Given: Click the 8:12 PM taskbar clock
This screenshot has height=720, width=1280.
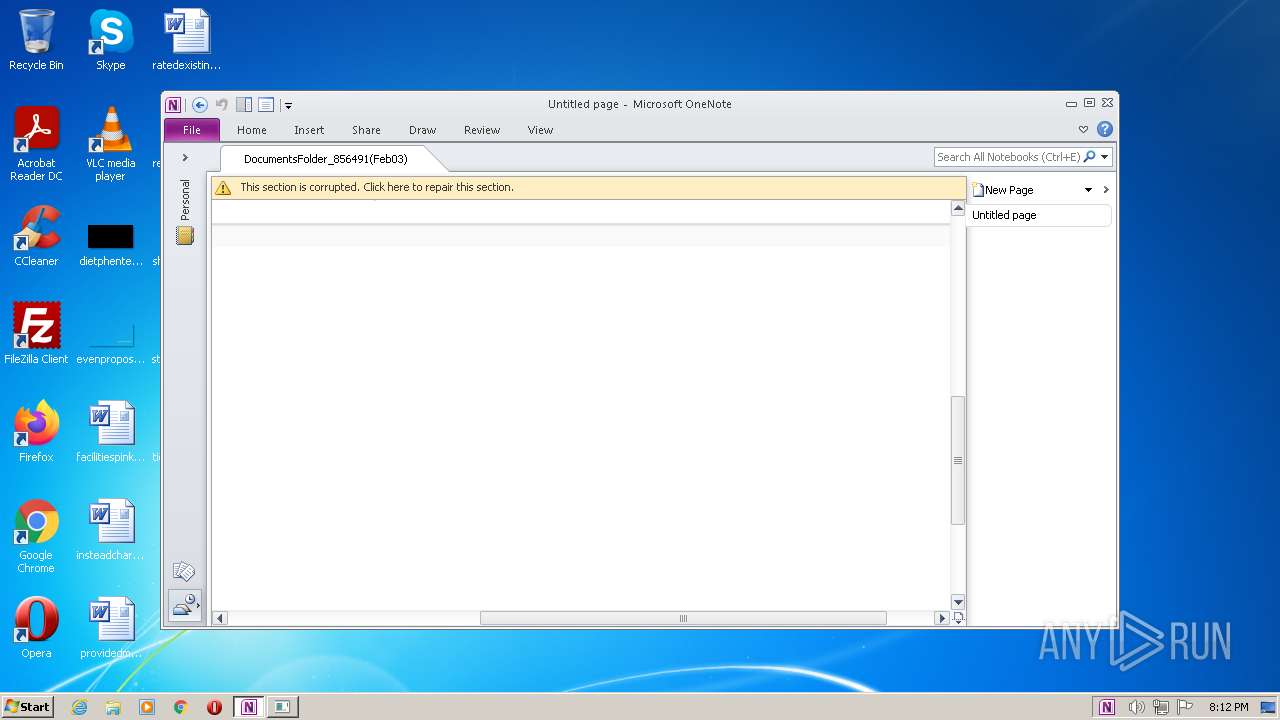Looking at the screenshot, I should pos(1228,707).
